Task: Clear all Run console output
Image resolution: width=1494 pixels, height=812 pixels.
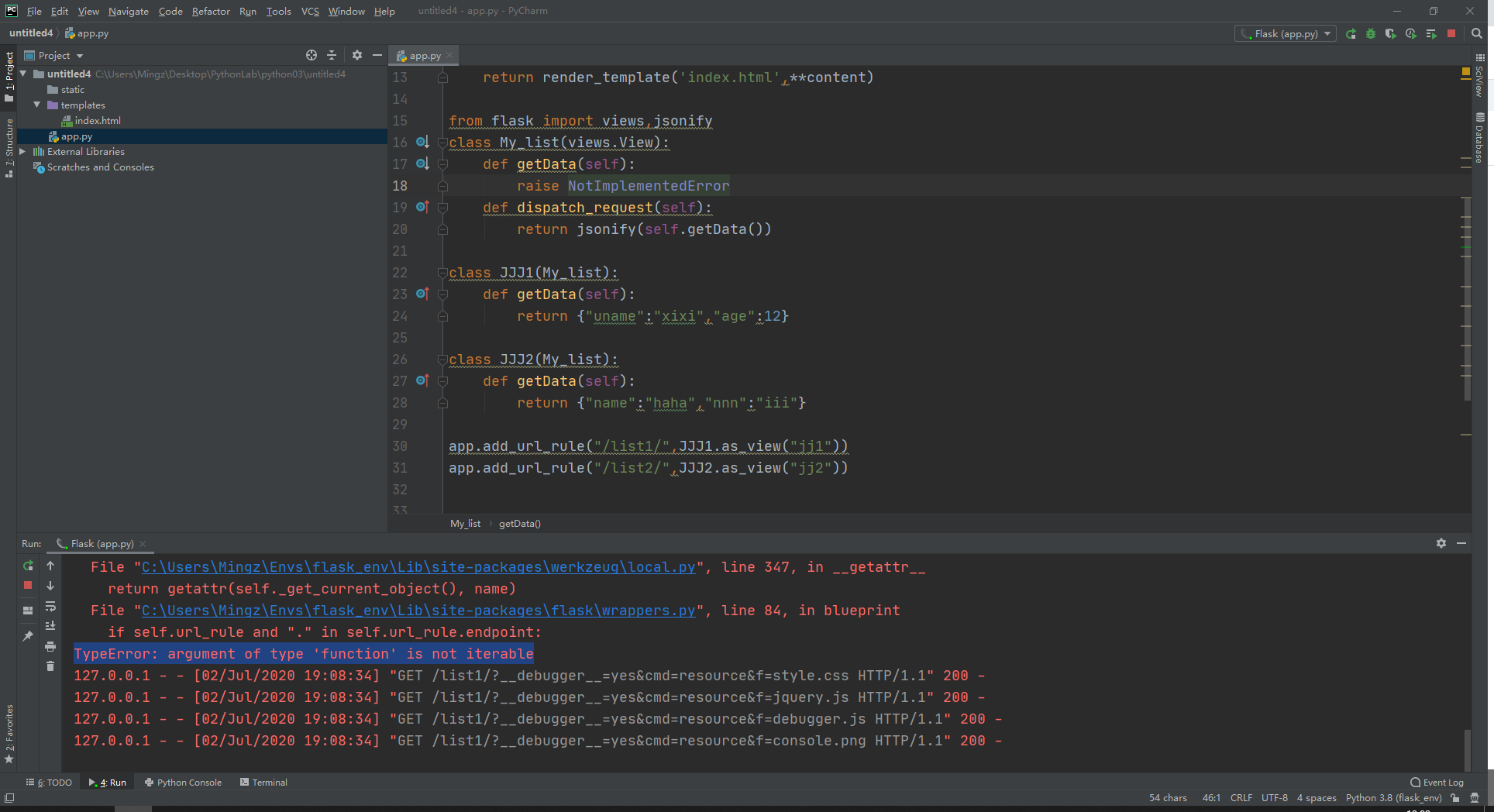Action: pos(50,666)
